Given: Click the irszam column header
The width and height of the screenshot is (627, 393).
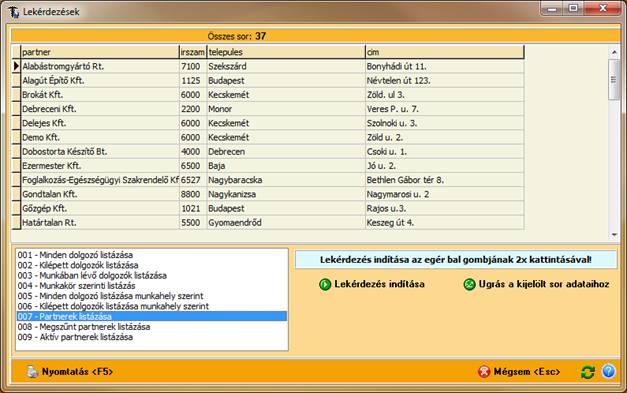Looking at the screenshot, I should (193, 52).
